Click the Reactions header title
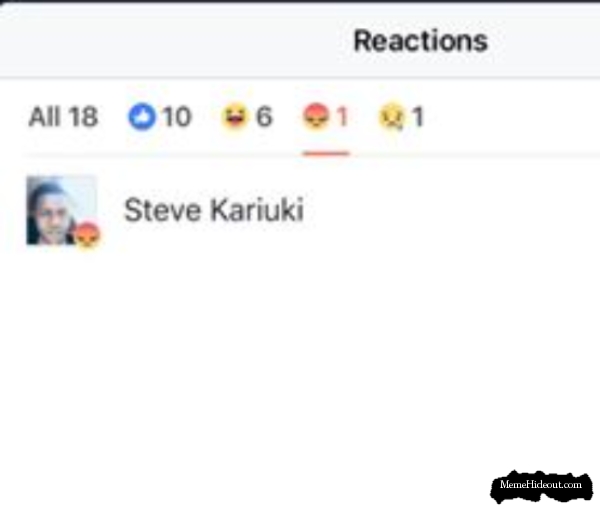Screen dimensions: 600x510 tap(421, 41)
